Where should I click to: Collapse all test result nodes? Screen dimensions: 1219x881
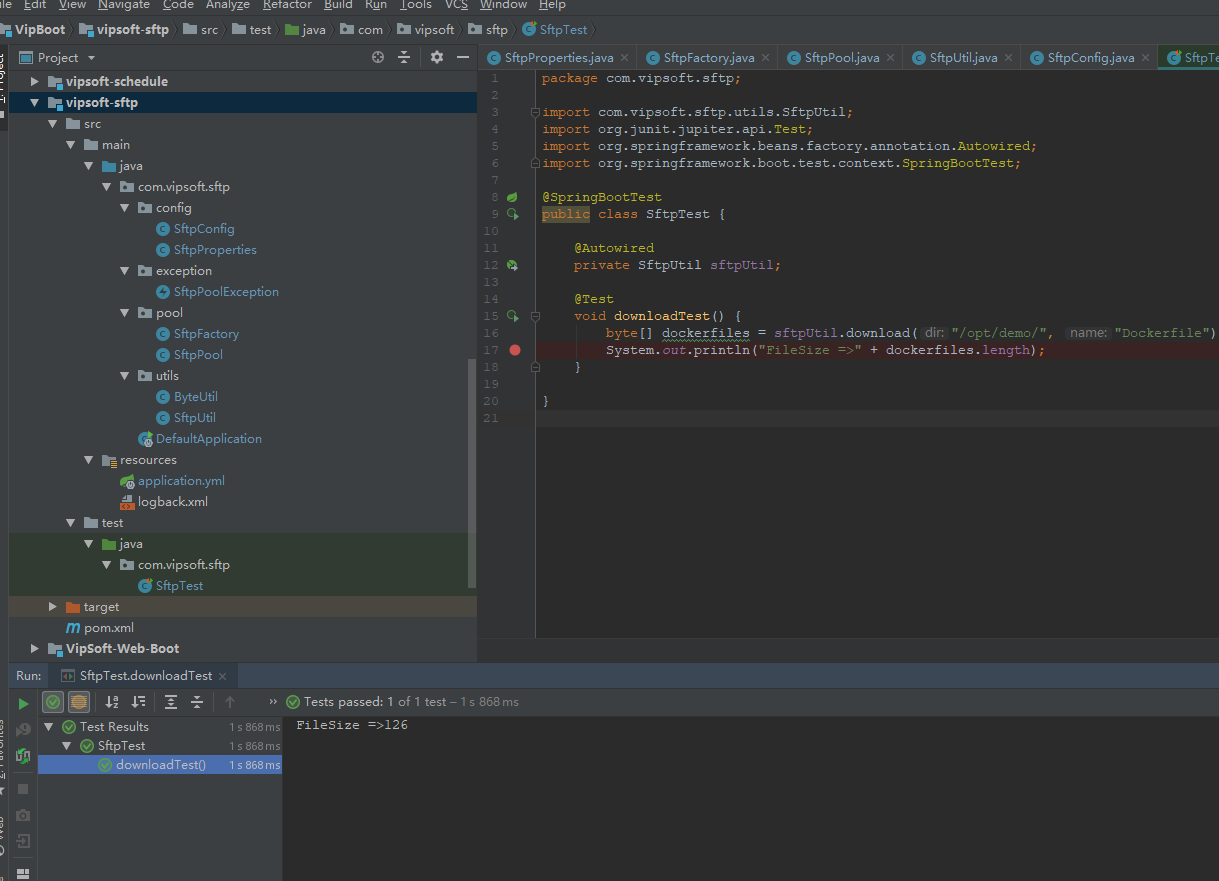pos(197,702)
